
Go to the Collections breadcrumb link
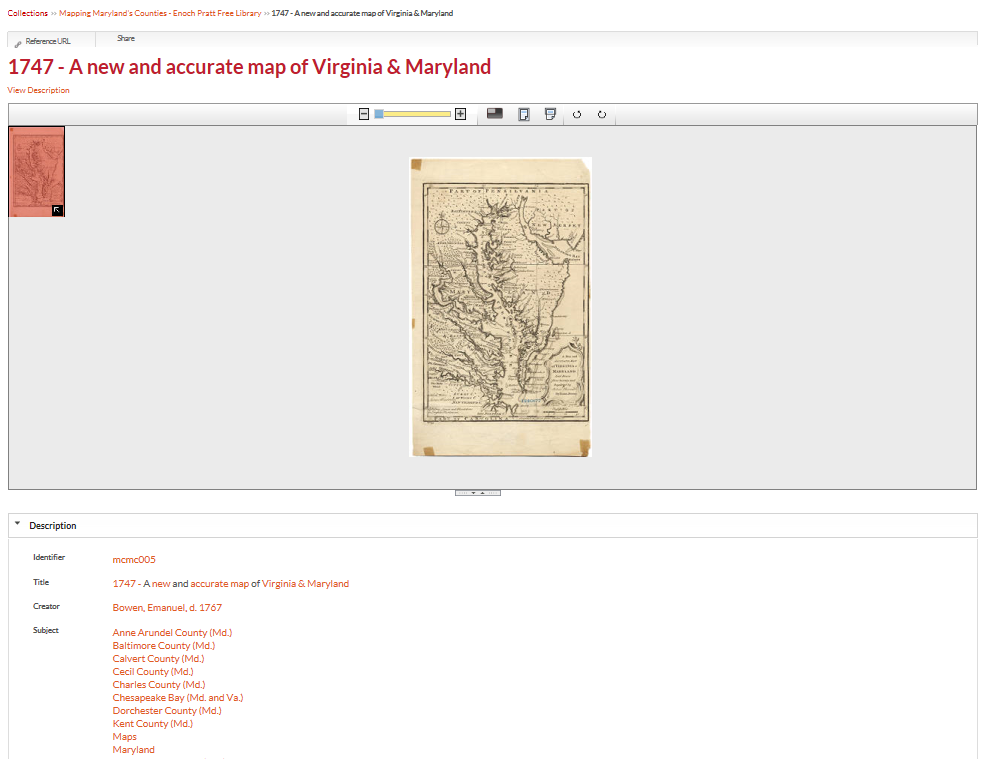(x=28, y=13)
